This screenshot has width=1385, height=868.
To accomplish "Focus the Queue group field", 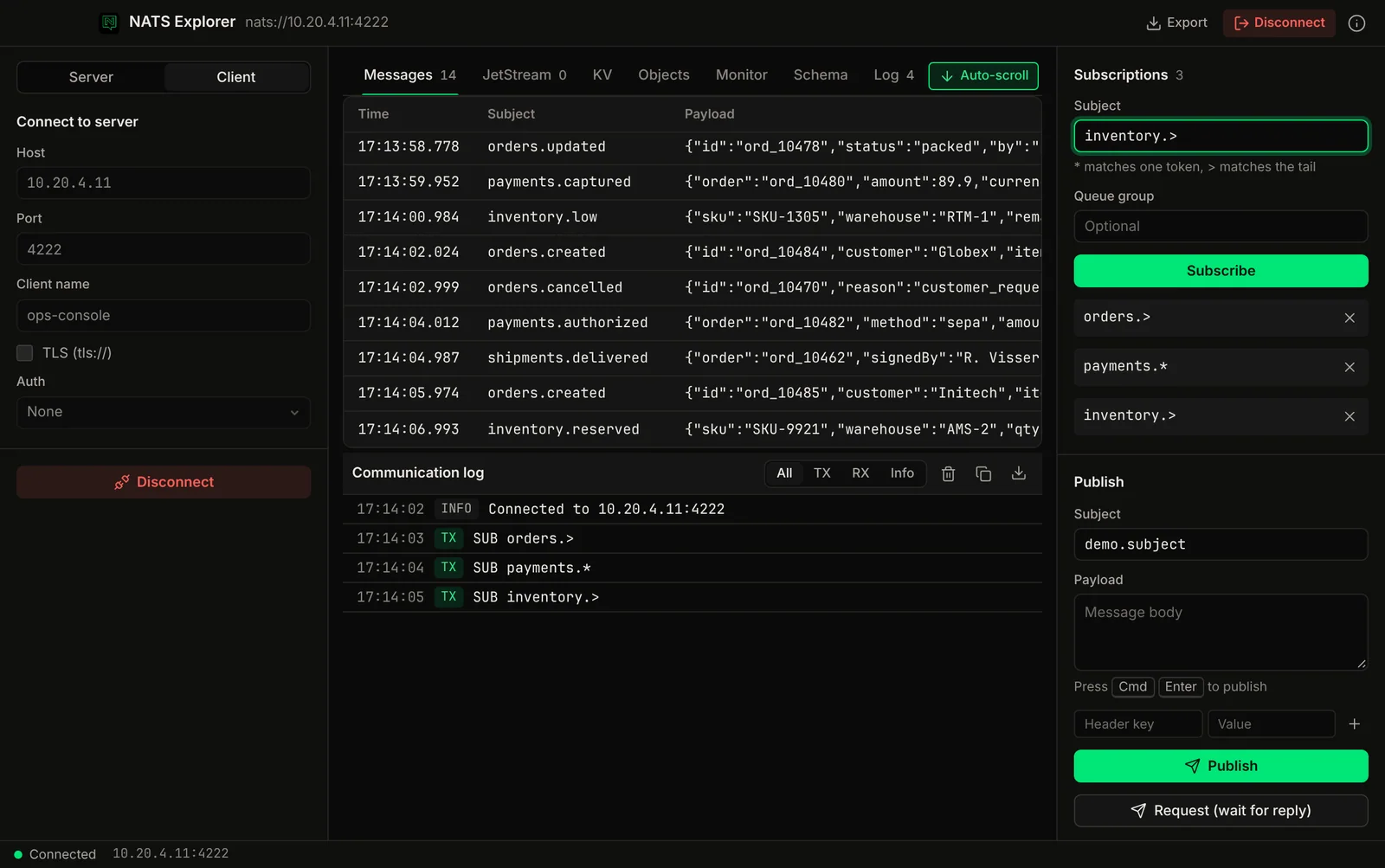I will (1221, 227).
